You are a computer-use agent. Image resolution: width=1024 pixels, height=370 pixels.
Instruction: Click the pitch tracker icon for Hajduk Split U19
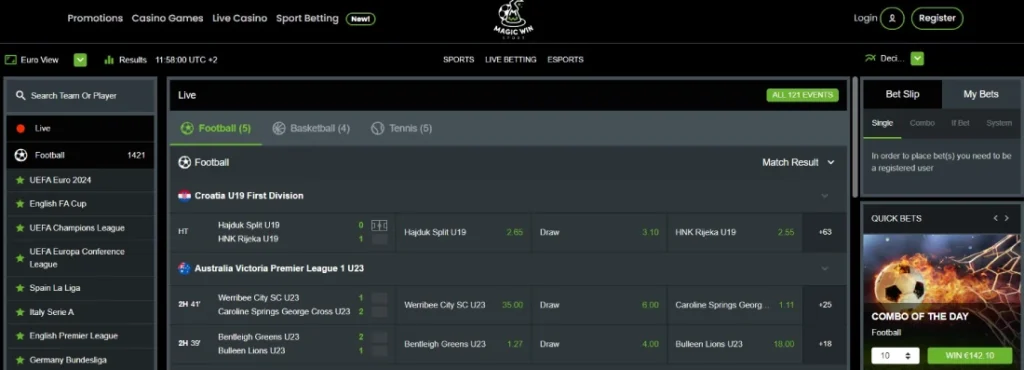[379, 225]
